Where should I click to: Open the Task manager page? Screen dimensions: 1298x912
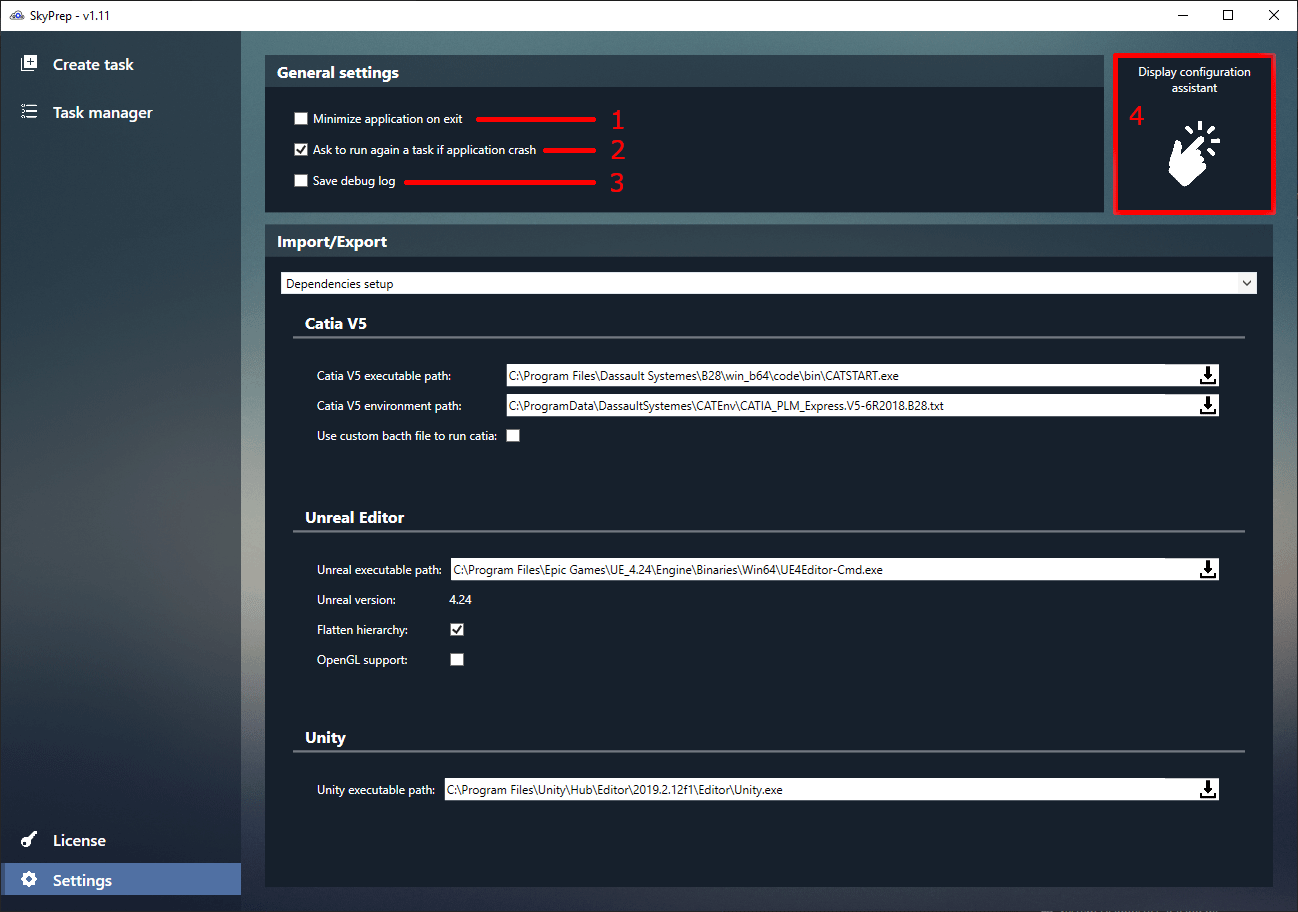(x=120, y=112)
